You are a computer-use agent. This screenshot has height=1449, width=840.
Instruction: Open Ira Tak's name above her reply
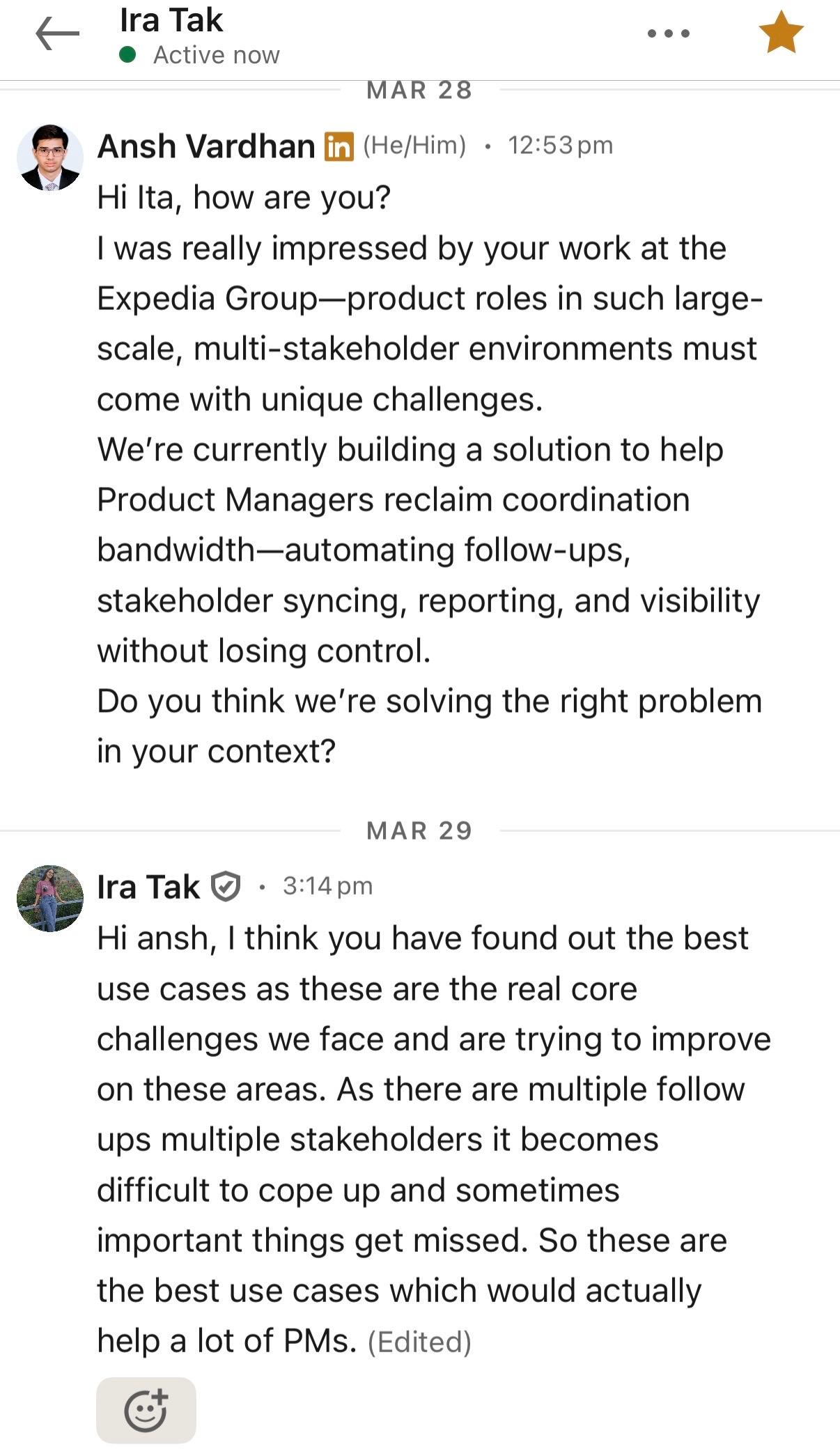tap(148, 887)
